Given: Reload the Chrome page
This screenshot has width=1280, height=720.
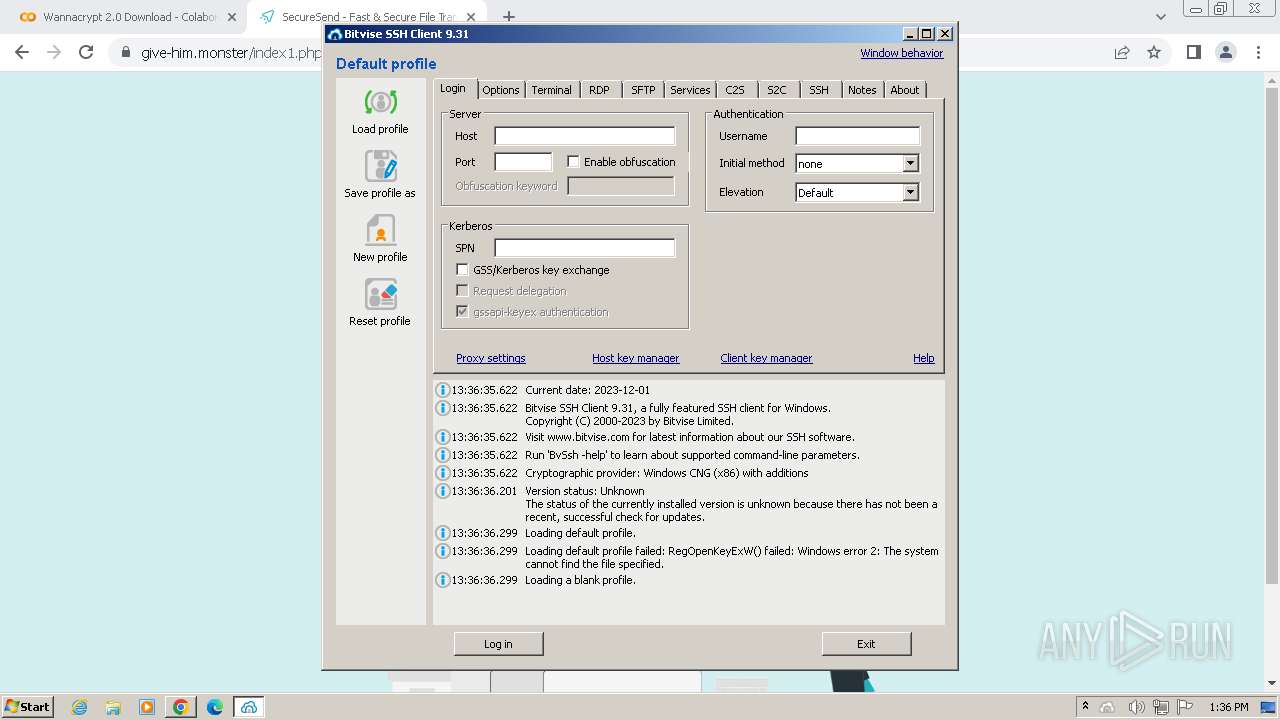Looking at the screenshot, I should click(x=86, y=52).
